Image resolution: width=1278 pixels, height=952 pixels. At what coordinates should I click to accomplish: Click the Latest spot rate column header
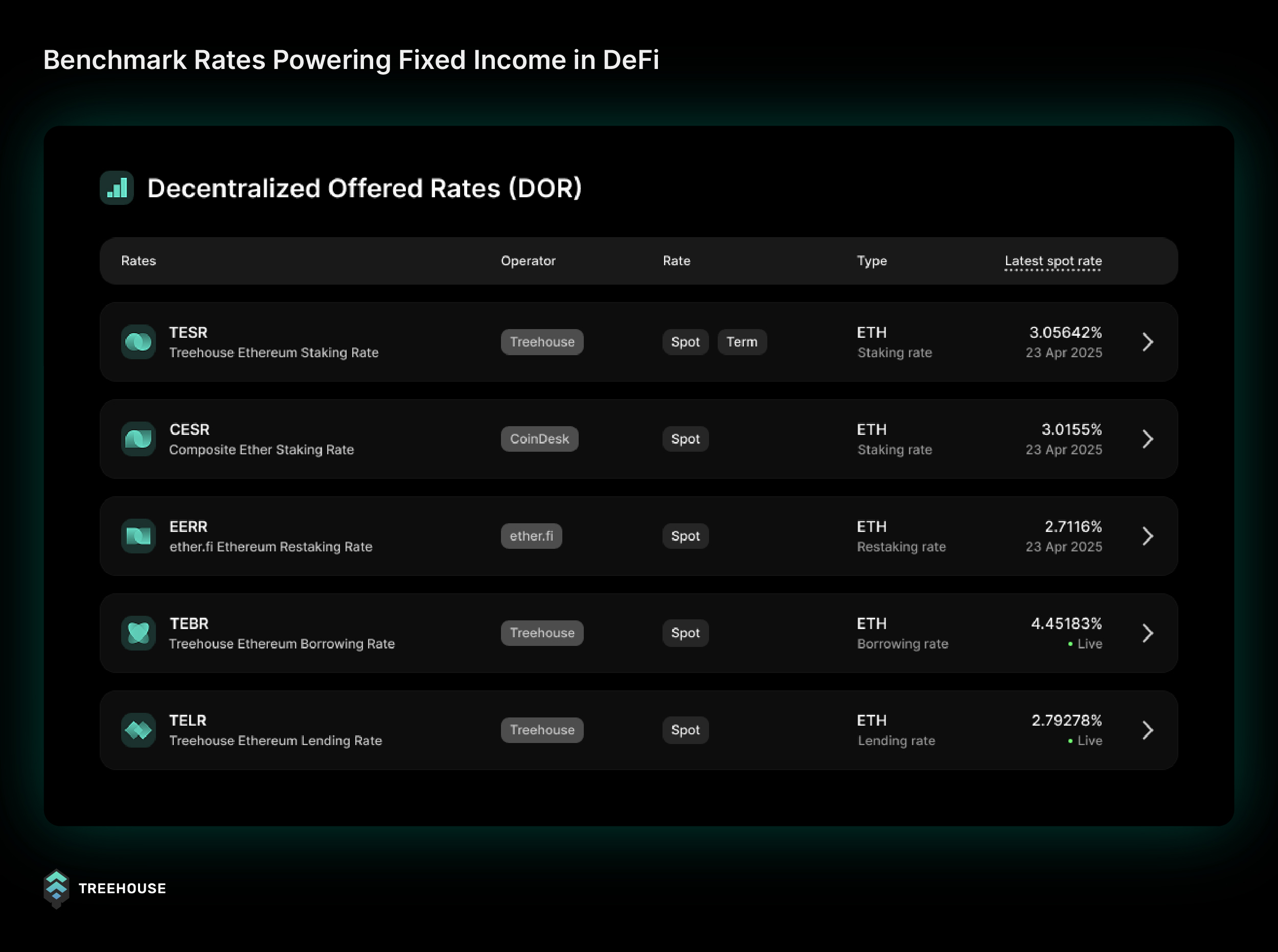pyautogui.click(x=1053, y=261)
